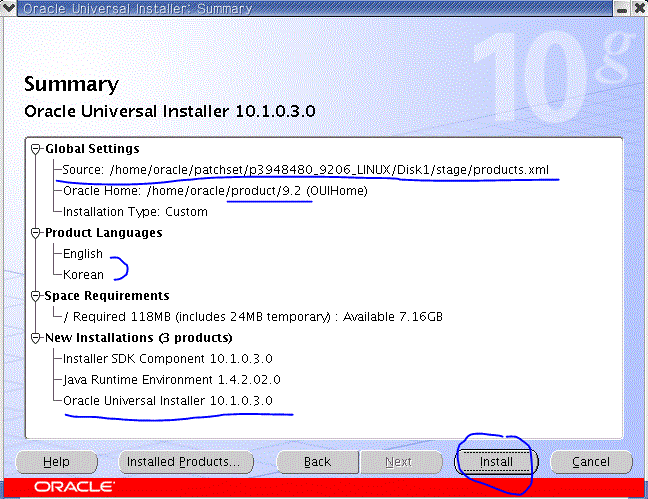Viewport: 648px width, 499px height.
Task: Select Java Runtime Environment 1.4.2.02.0
Action: [172, 380]
